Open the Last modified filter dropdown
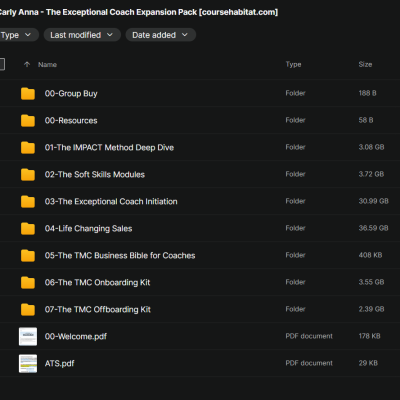Viewport: 400px width, 400px height. pos(82,35)
